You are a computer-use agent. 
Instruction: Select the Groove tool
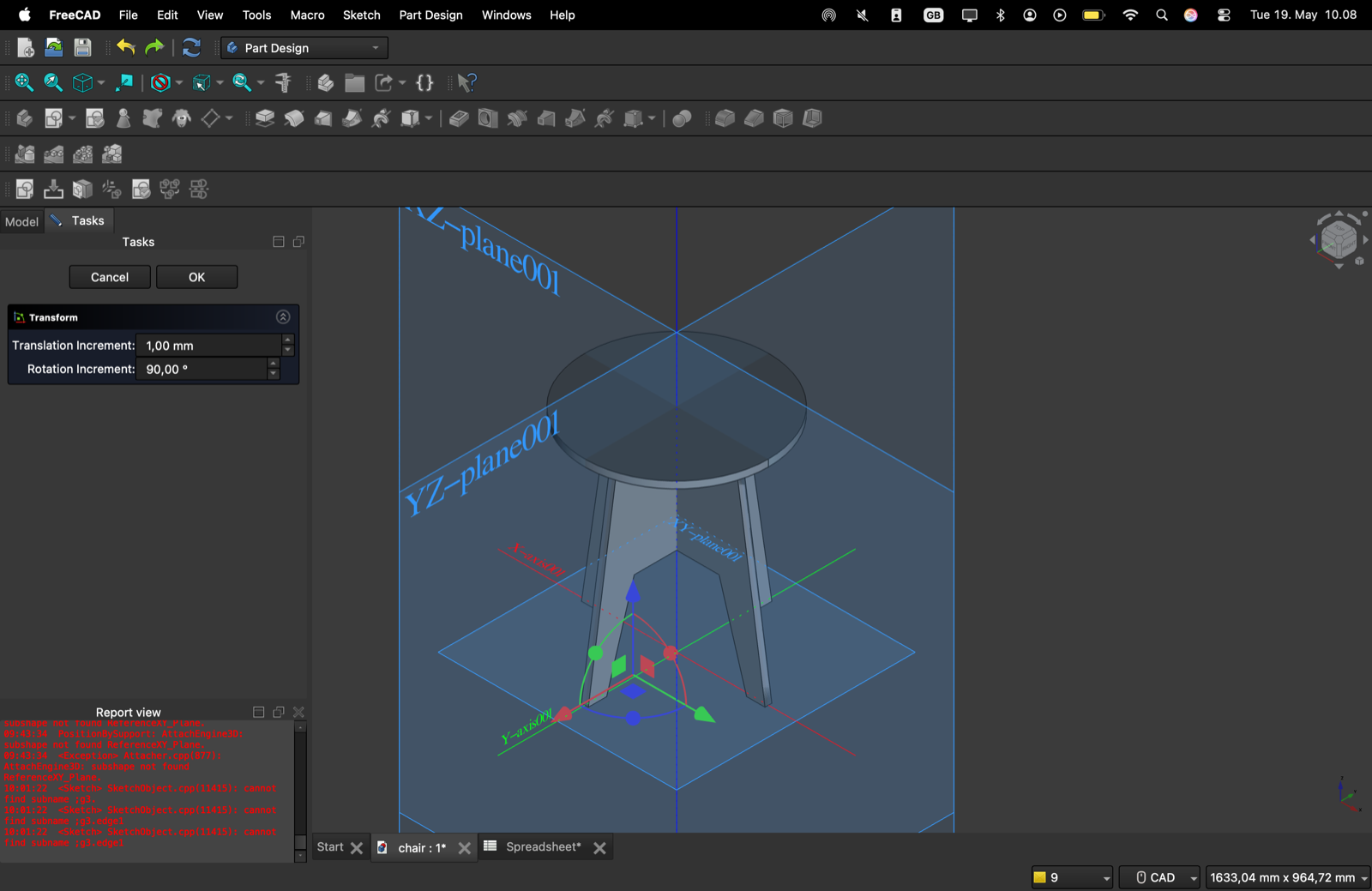pos(517,118)
